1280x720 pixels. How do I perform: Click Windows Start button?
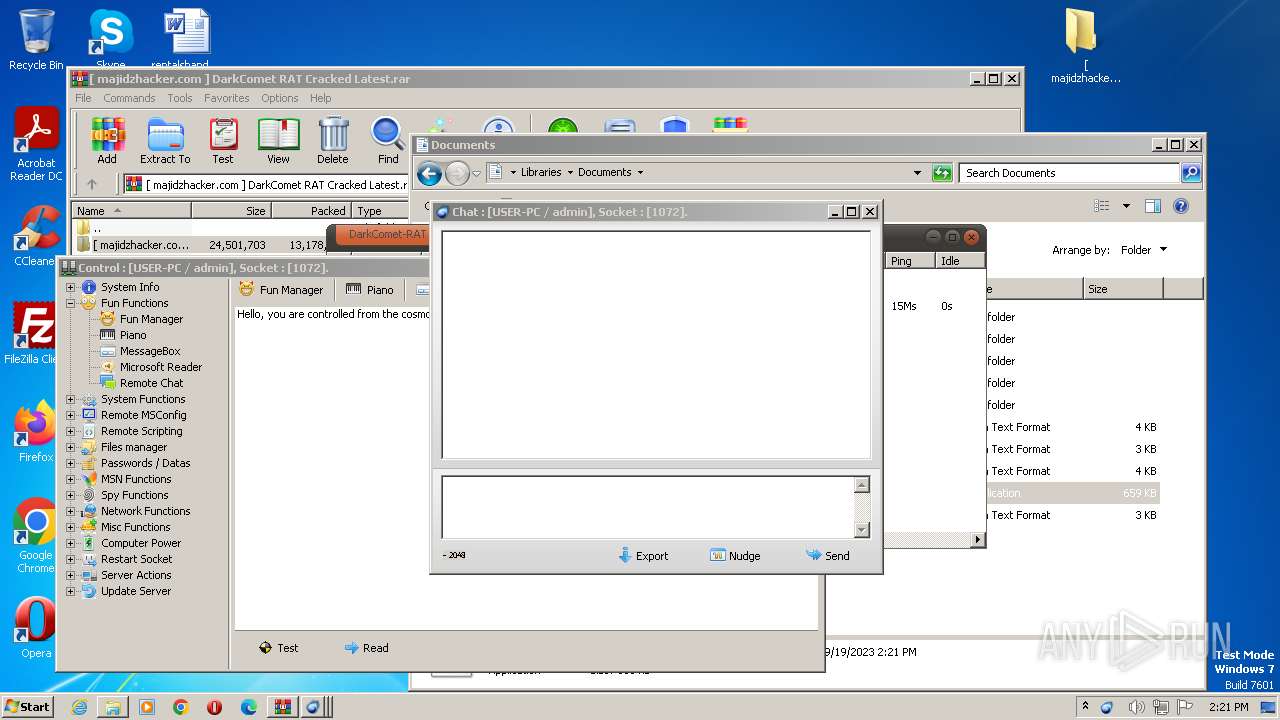(x=27, y=706)
